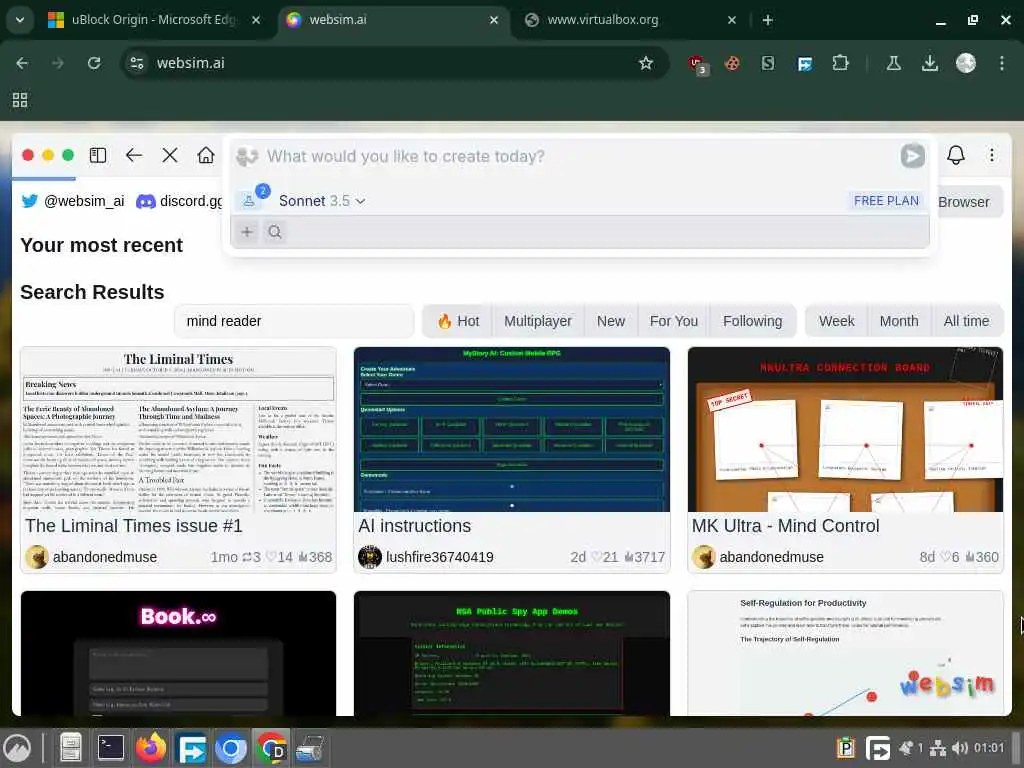Viewport: 1024px width, 768px height.
Task: Click the FREE PLAN label
Action: (886, 201)
